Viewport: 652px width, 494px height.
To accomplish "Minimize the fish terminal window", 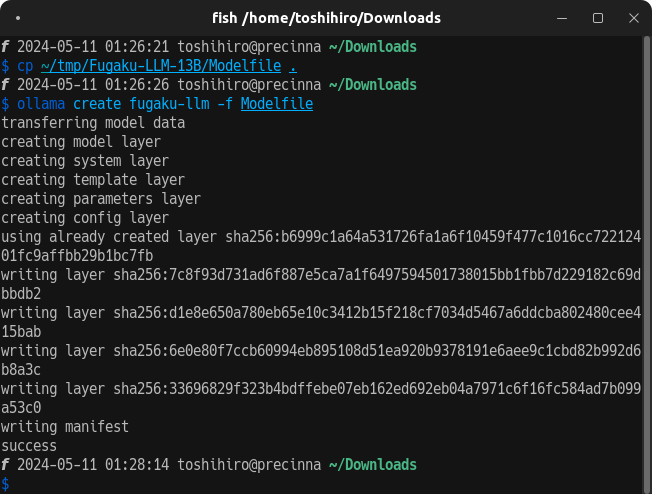I will 562,18.
